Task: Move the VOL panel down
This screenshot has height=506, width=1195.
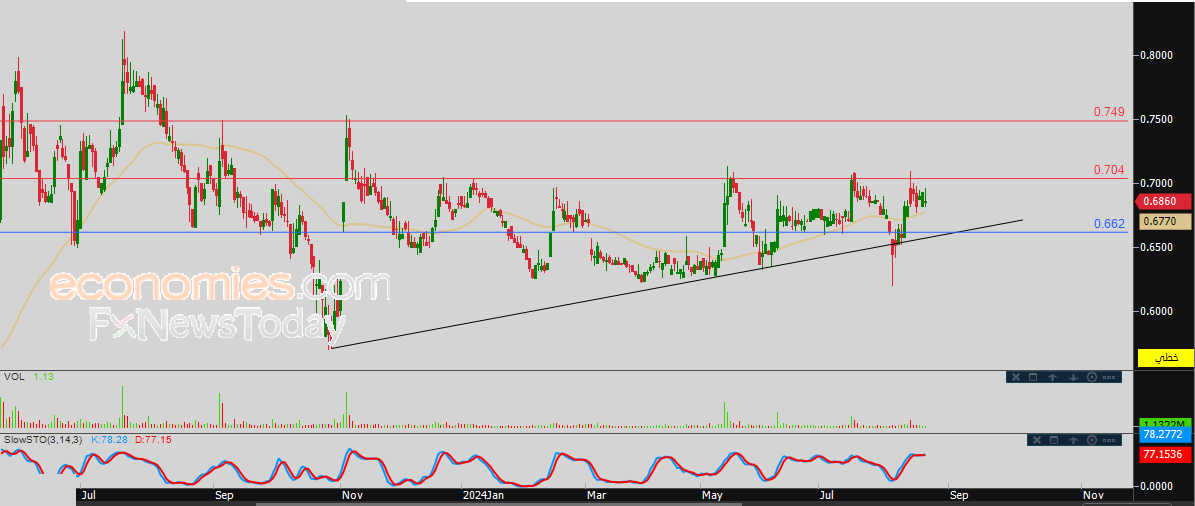Action: click(1072, 377)
